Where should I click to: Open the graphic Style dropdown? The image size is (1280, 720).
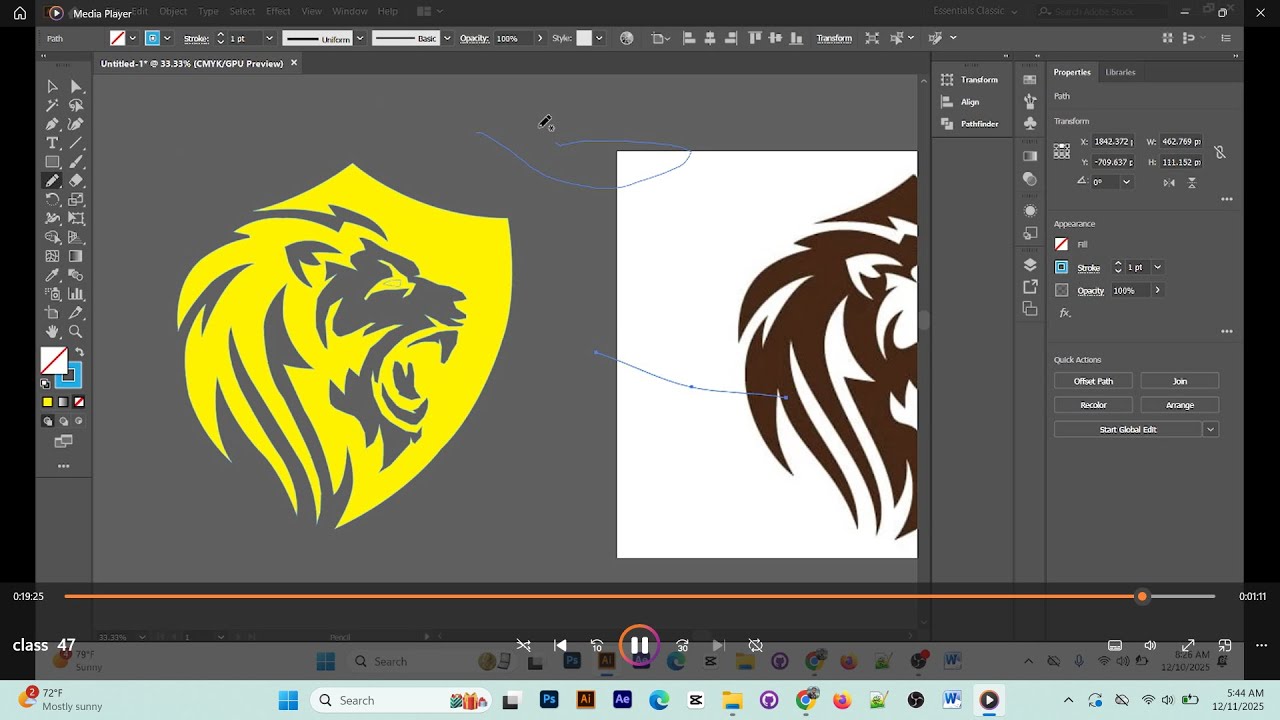click(599, 39)
